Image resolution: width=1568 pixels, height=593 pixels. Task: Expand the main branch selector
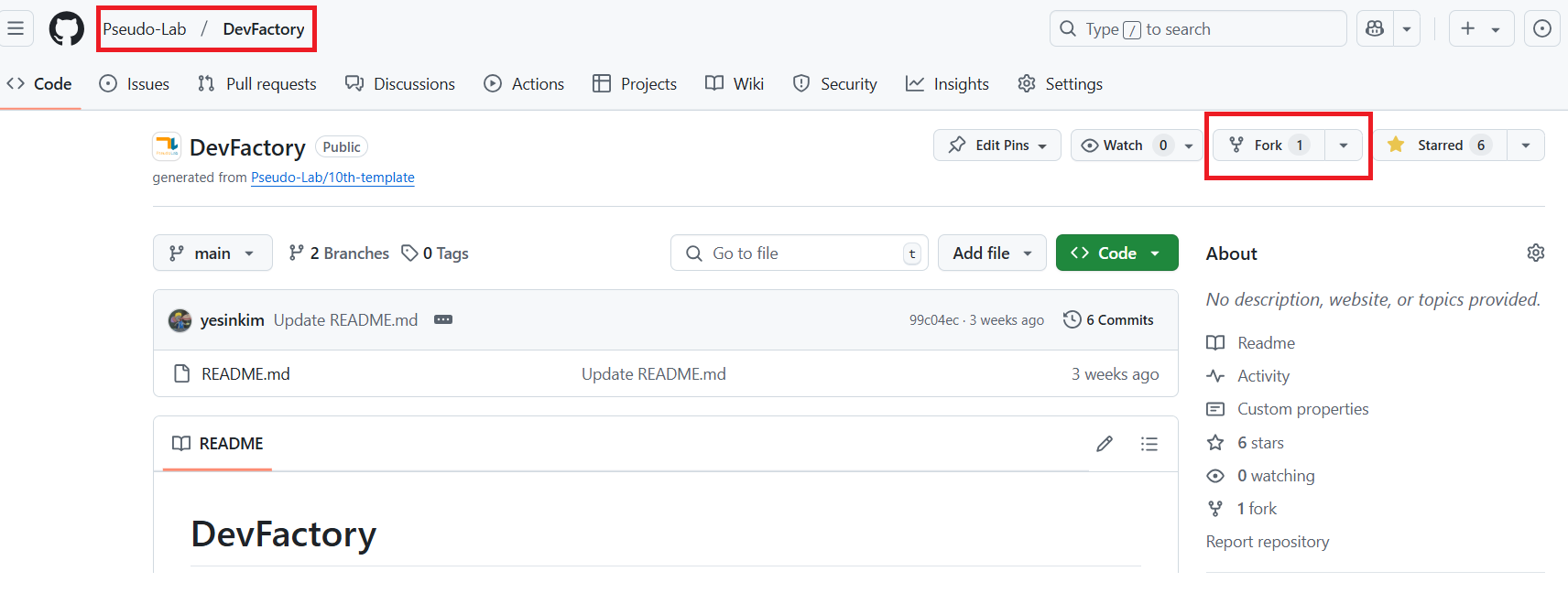[212, 253]
